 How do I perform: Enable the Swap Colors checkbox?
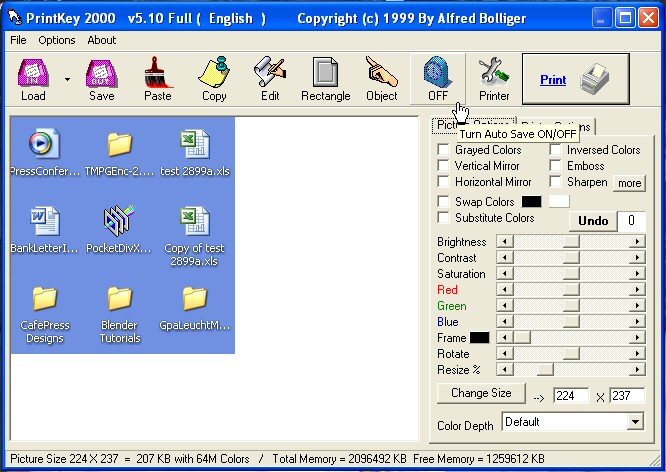point(443,201)
